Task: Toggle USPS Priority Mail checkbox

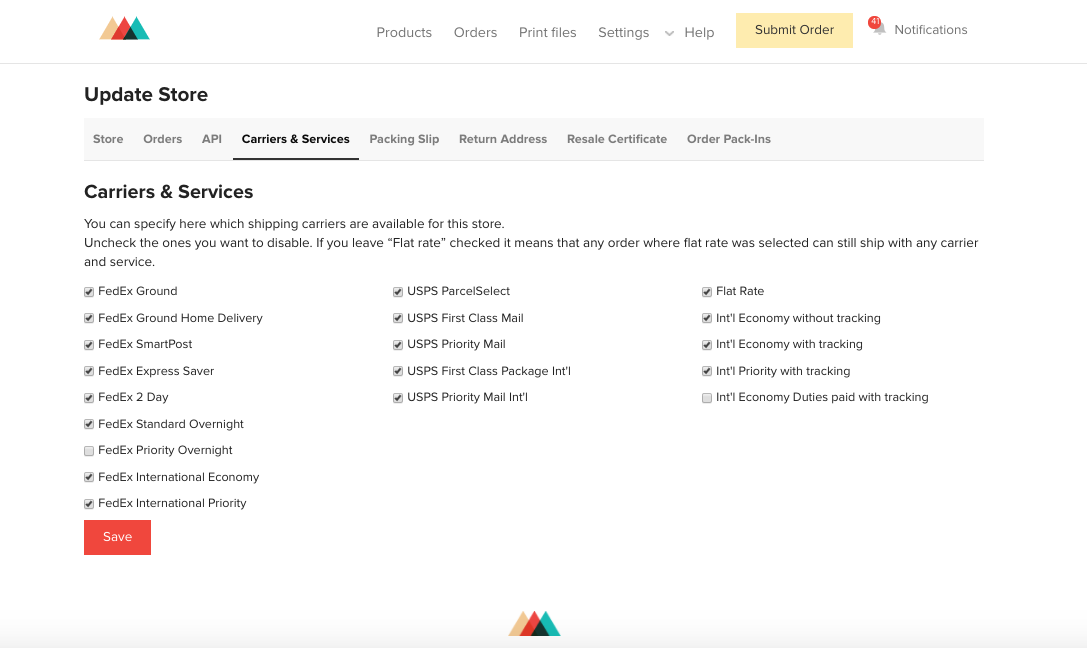Action: pyautogui.click(x=398, y=344)
